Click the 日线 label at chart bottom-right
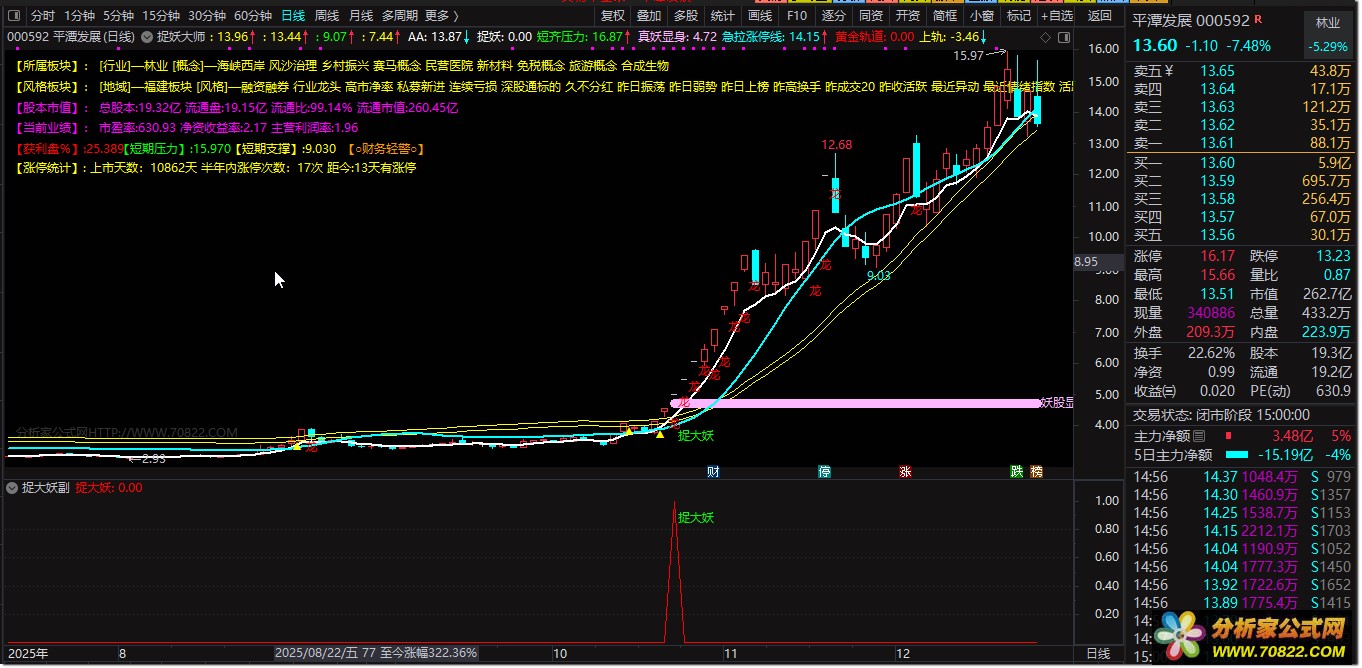Screen dimensions: 1362x668 (1097, 654)
